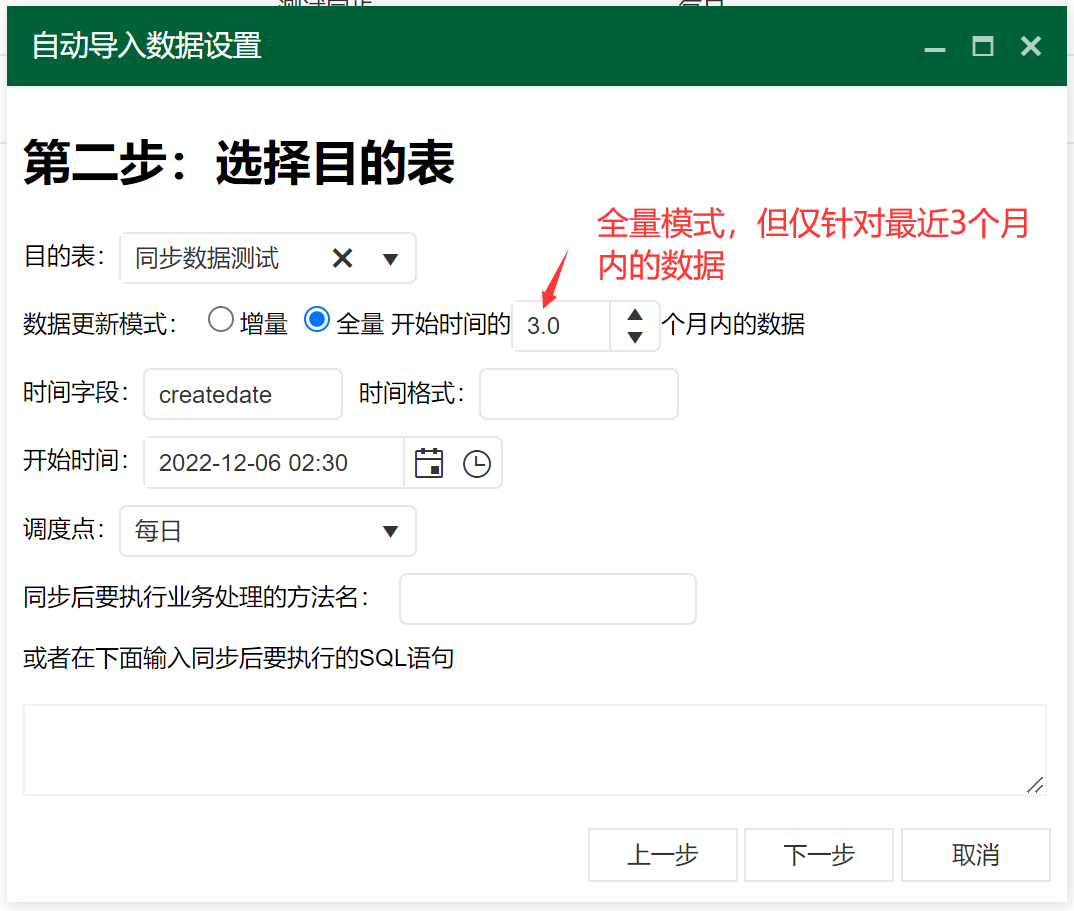Clear the 目的表 selection with X icon
Screen dimensions: 1074x911
tap(342, 259)
